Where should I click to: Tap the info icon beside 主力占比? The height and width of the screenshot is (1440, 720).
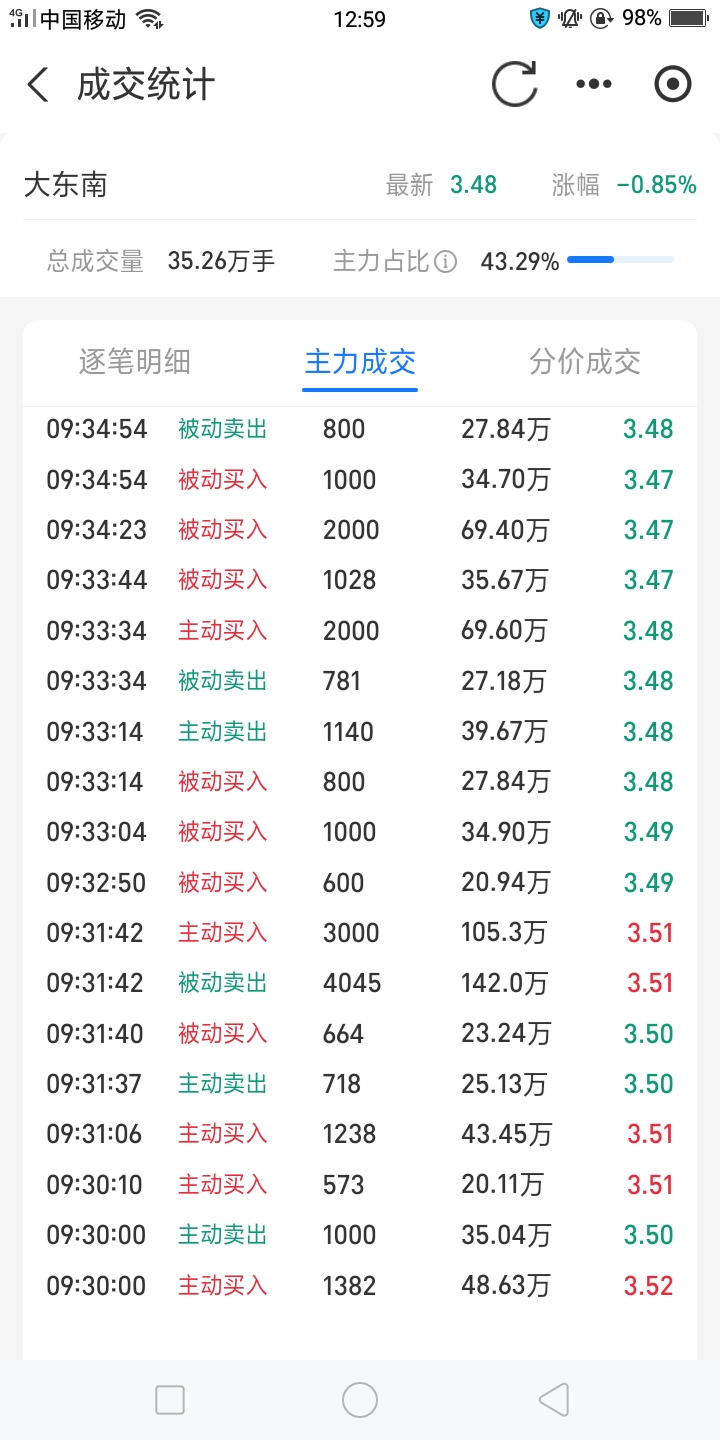click(446, 262)
